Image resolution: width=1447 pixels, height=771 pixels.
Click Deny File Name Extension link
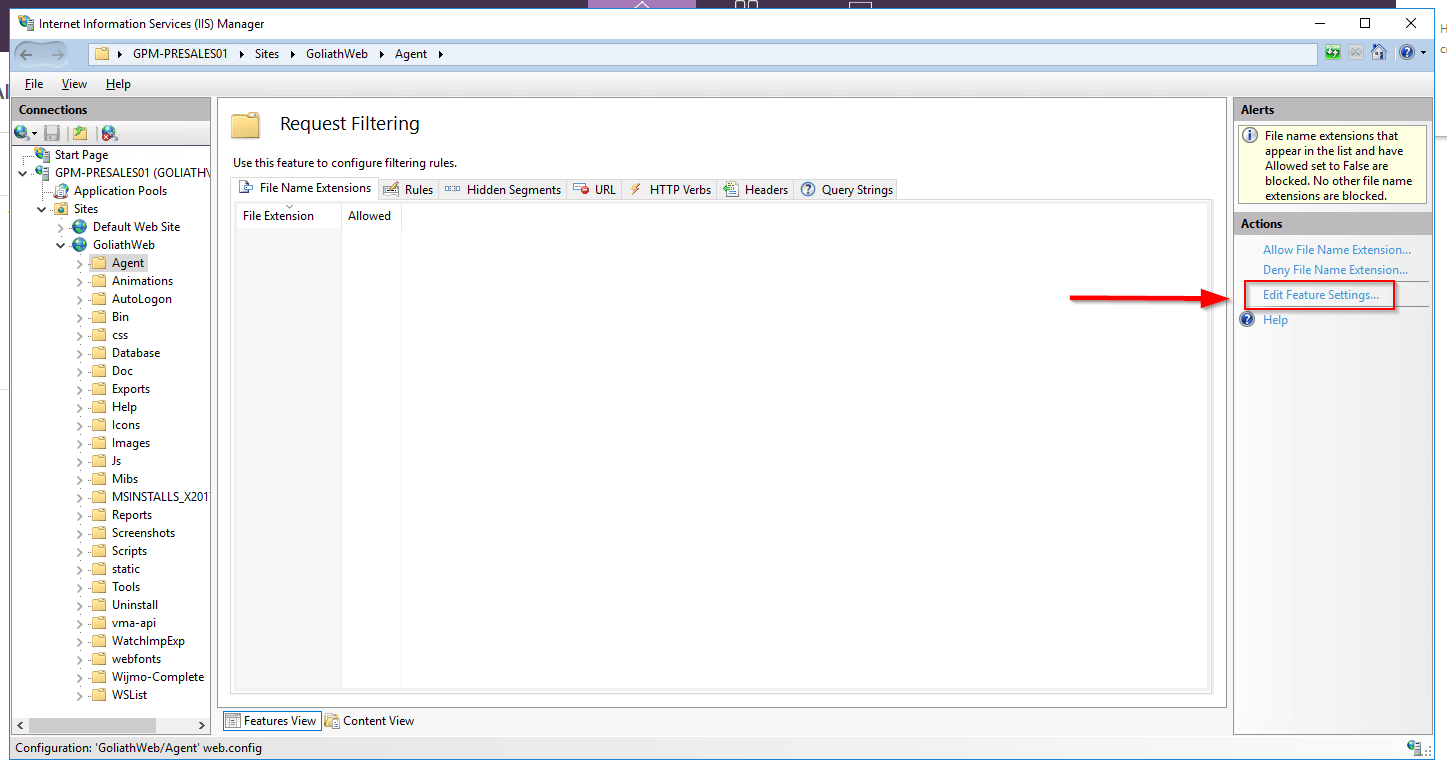1336,269
